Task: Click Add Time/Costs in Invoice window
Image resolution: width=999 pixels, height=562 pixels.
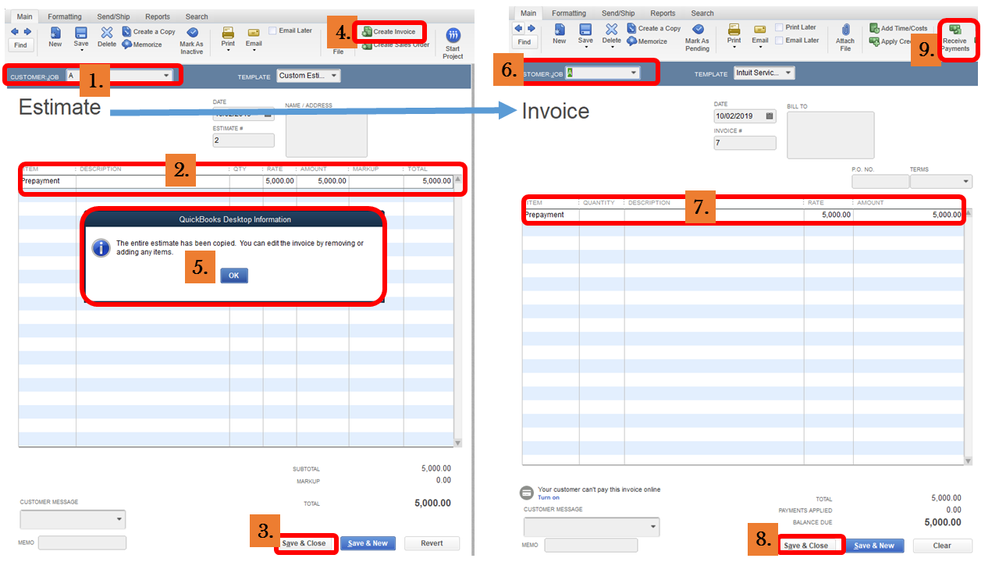Action: pos(898,28)
